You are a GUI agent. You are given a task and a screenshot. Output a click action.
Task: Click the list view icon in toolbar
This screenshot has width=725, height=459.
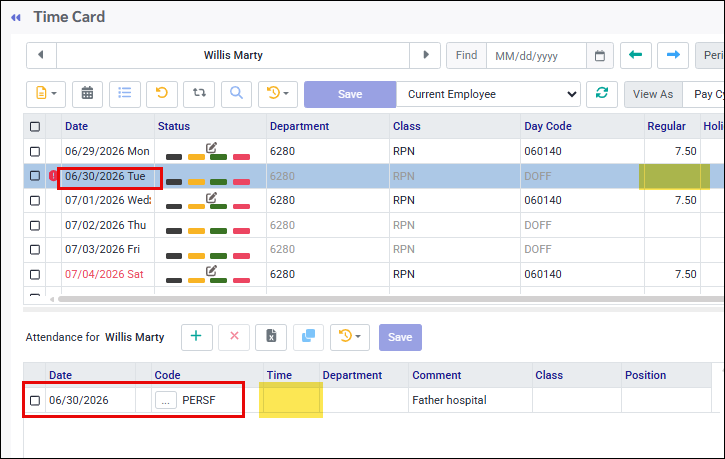(x=124, y=94)
